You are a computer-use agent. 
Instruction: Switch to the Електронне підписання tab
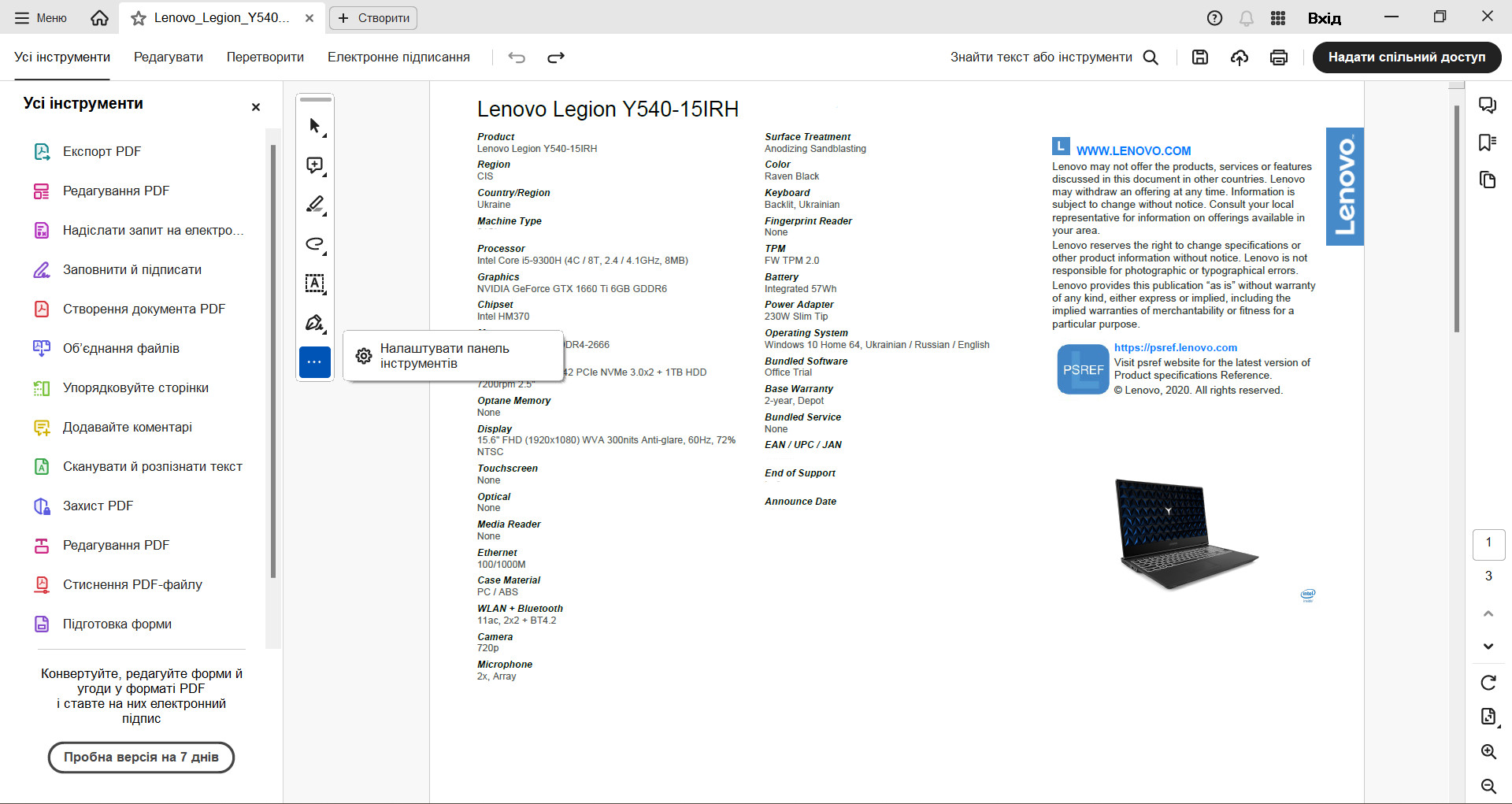click(x=398, y=57)
